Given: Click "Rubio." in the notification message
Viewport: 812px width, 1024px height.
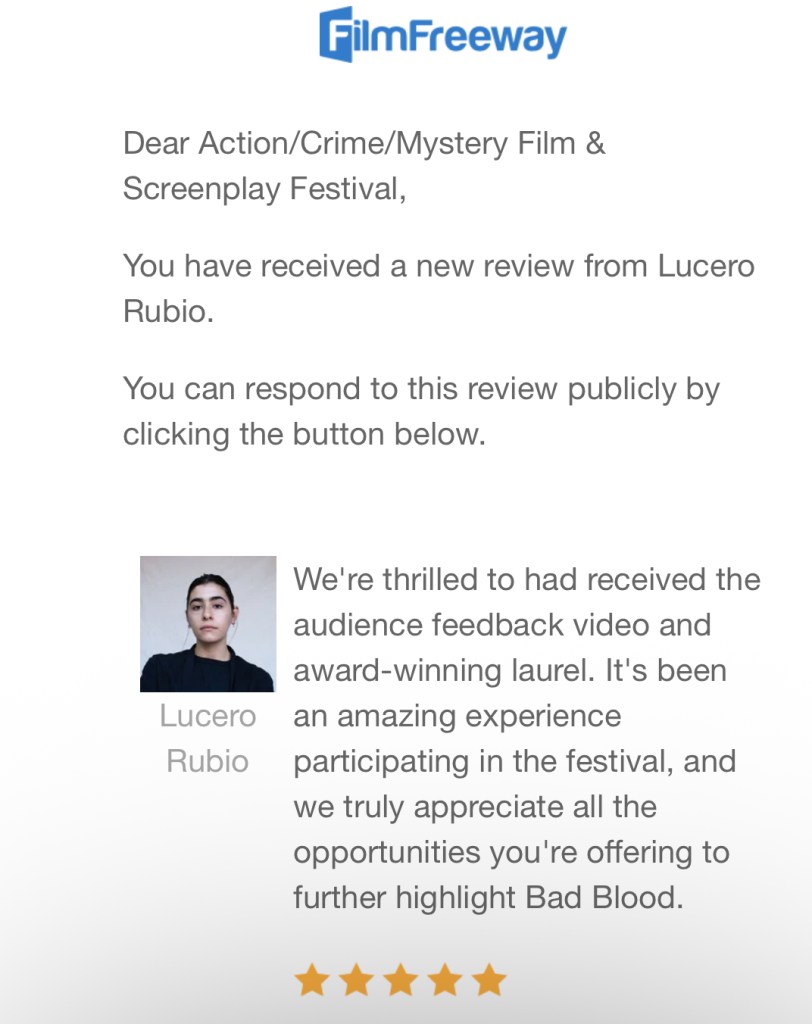Looking at the screenshot, I should pos(168,312).
